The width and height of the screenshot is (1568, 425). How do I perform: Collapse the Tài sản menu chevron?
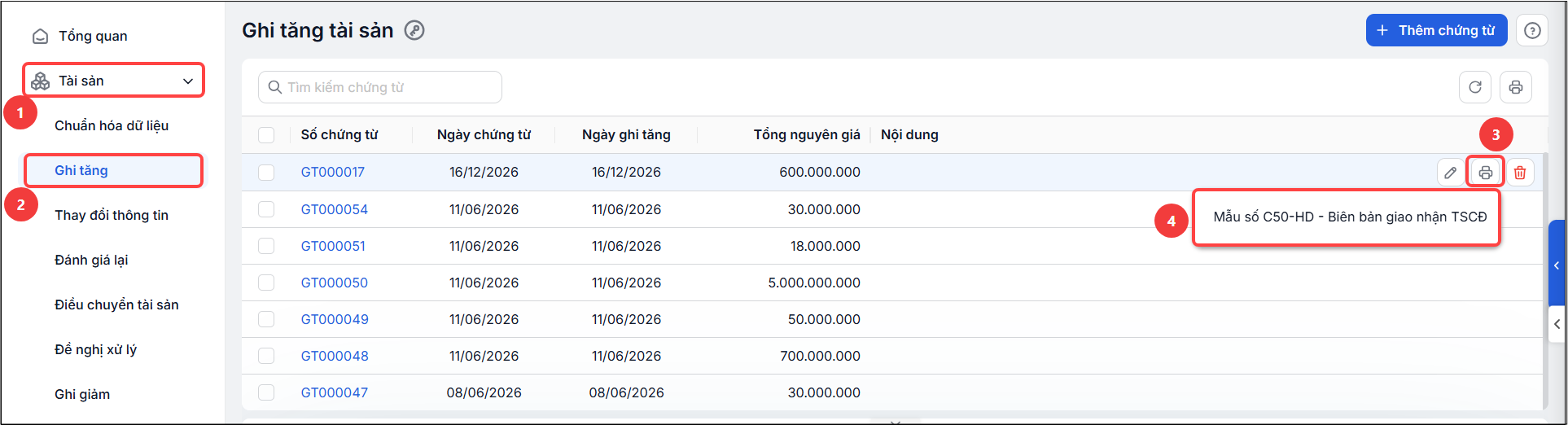pos(188,81)
